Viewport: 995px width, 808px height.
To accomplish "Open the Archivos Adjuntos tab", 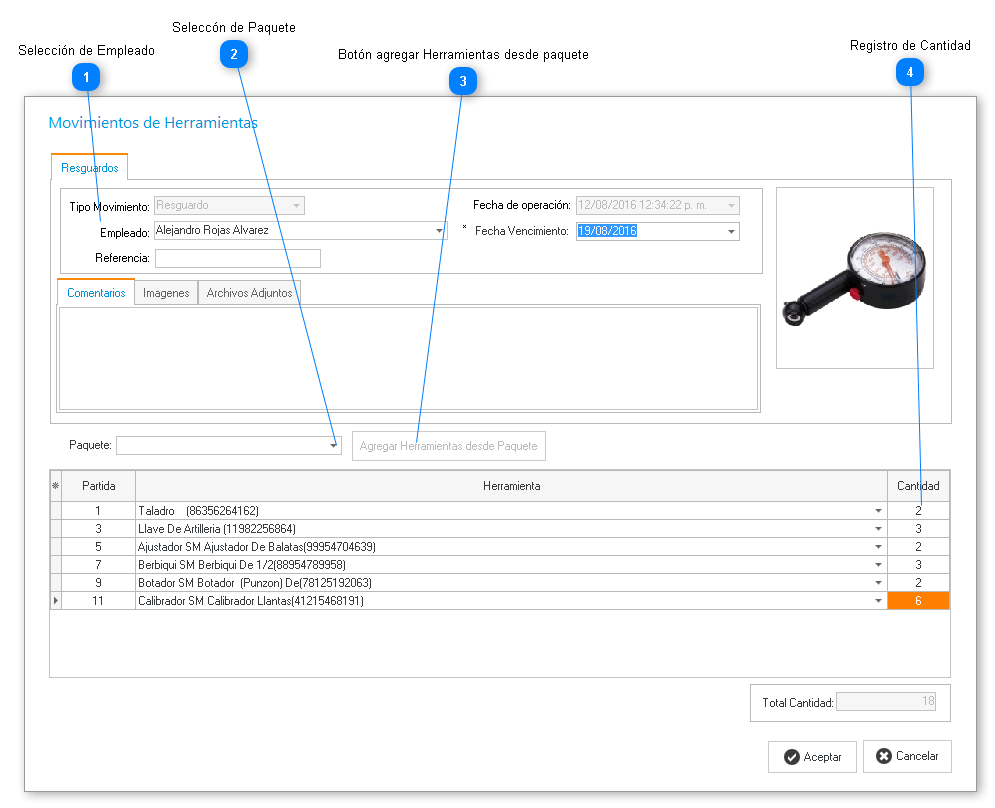I will pos(249,293).
